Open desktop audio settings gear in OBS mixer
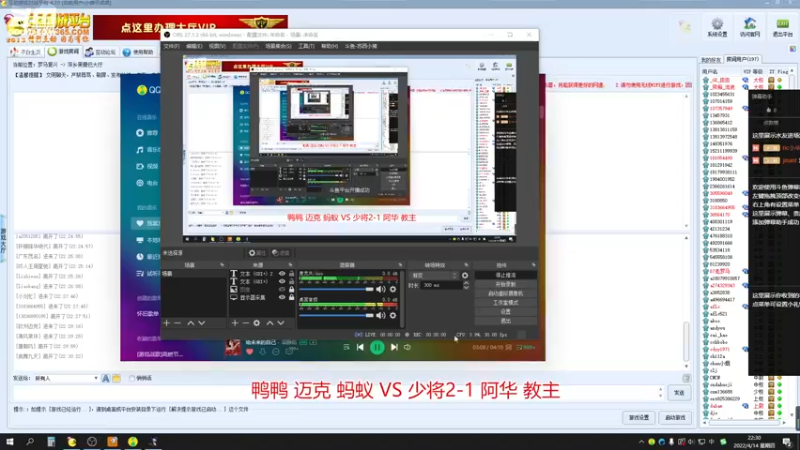Viewport: 800px width, 450px height. pos(393,315)
